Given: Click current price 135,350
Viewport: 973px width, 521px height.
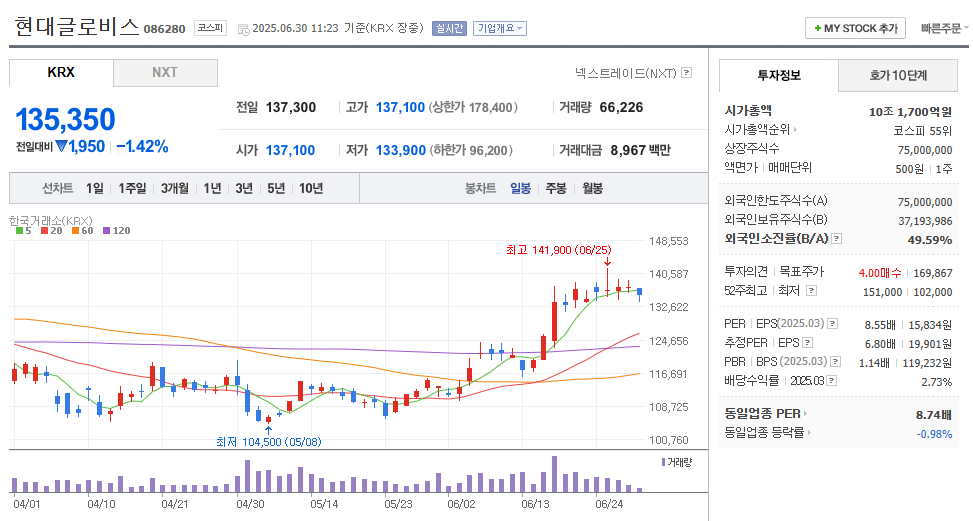Looking at the screenshot, I should [65, 119].
